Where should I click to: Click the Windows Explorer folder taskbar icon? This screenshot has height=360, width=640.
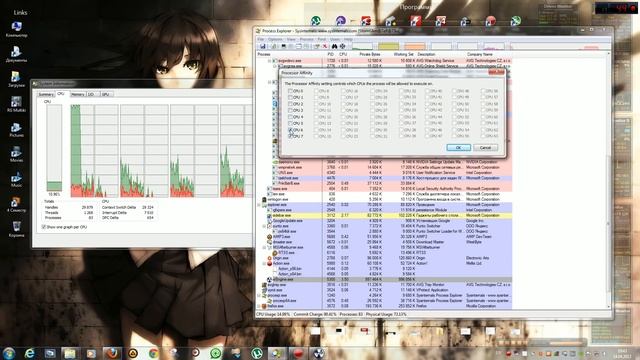click(70, 353)
